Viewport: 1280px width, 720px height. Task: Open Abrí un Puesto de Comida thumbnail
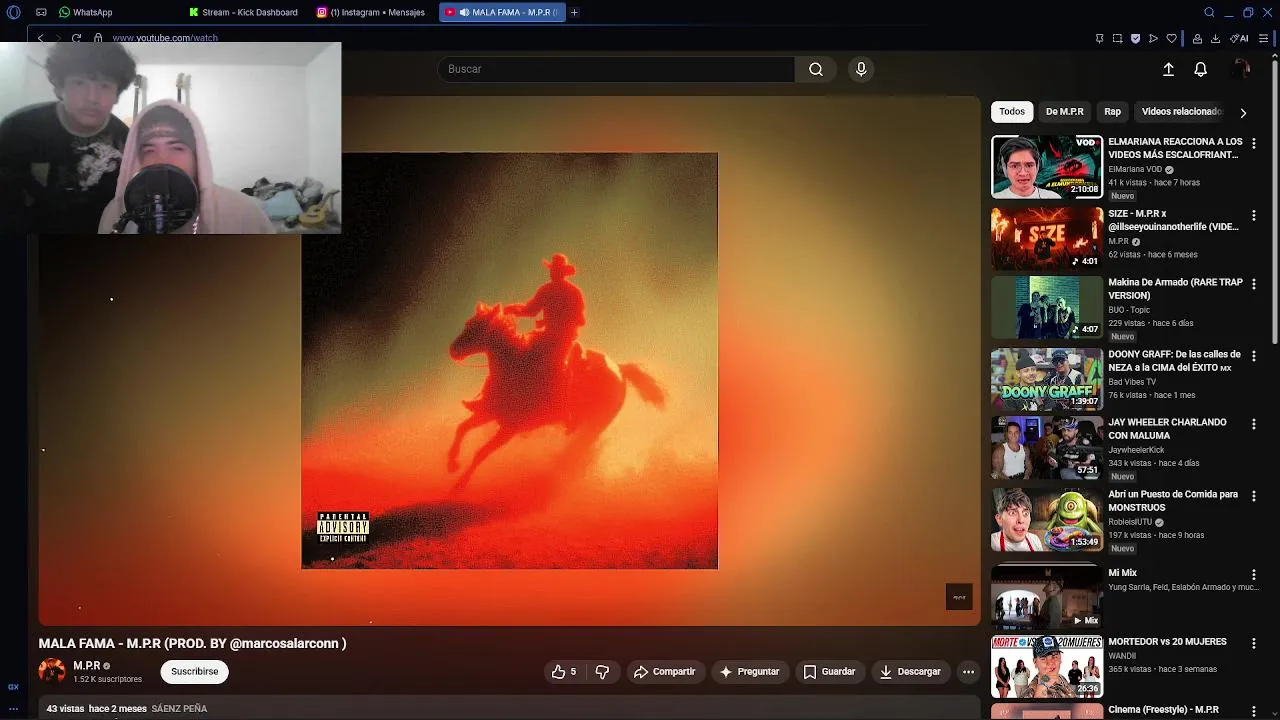point(1047,520)
